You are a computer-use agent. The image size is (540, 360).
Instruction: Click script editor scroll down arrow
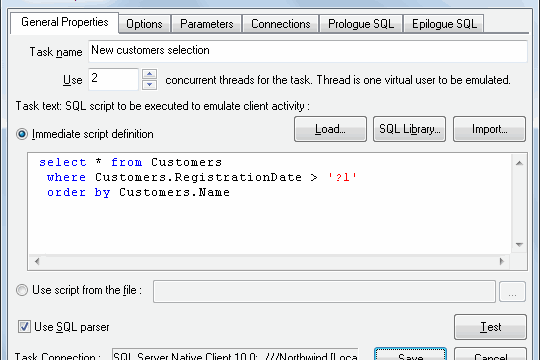tap(519, 245)
